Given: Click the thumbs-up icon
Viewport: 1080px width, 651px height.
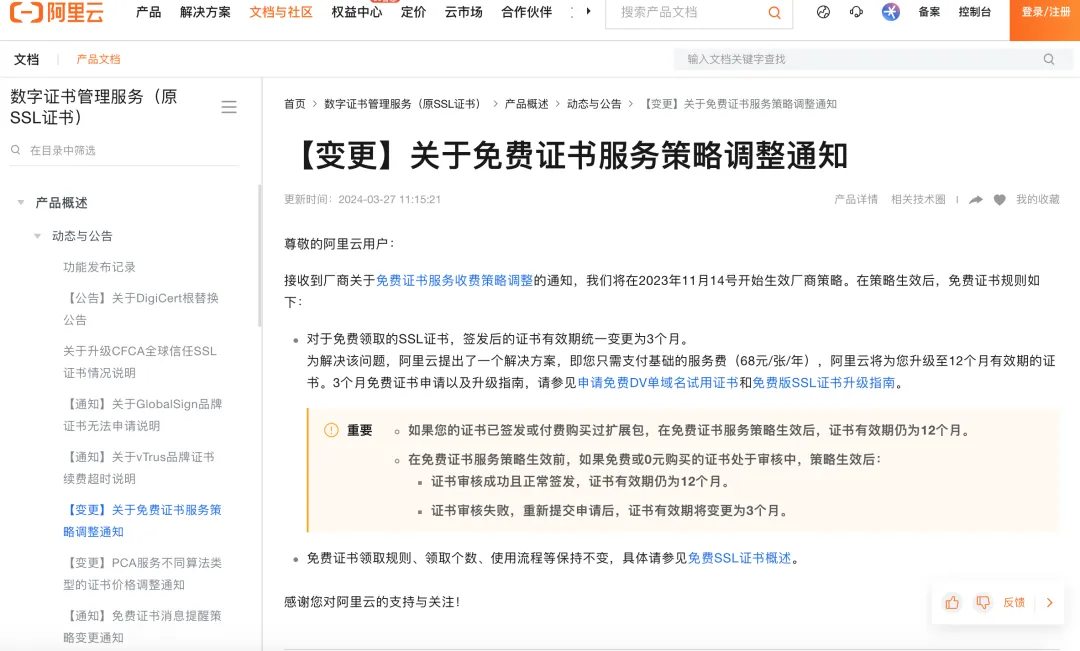Looking at the screenshot, I should 952,603.
